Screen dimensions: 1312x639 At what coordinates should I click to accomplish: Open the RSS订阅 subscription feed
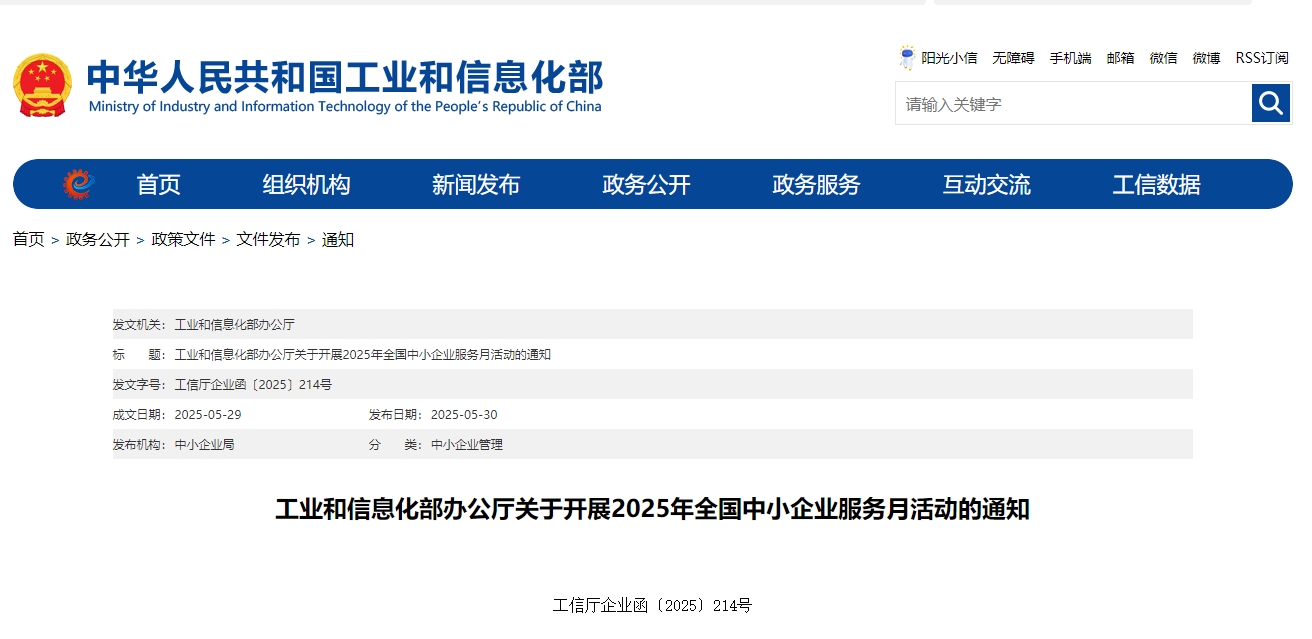1260,58
